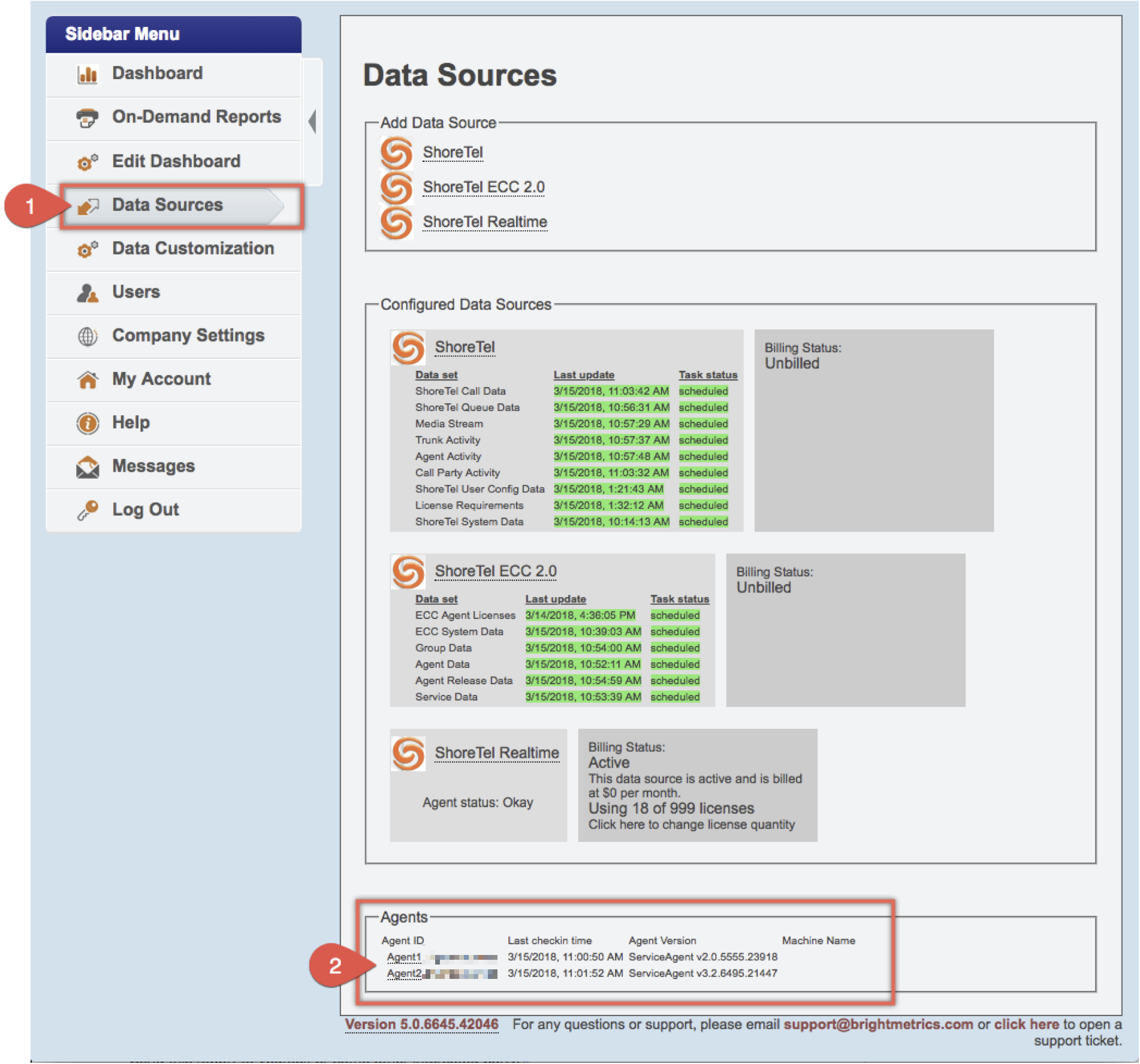
Task: Add a ShoreTel Realtime data source
Action: pos(484,222)
